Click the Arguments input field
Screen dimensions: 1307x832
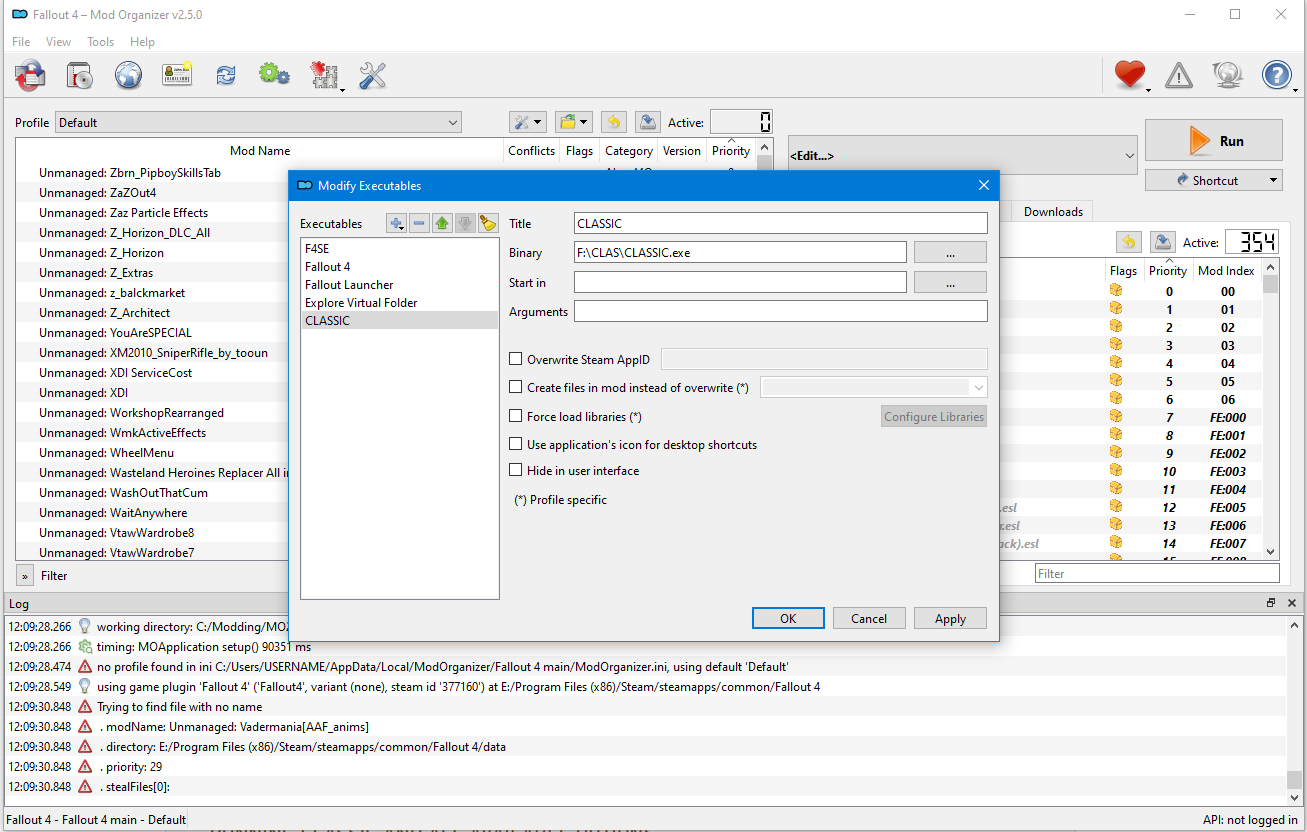click(x=780, y=312)
